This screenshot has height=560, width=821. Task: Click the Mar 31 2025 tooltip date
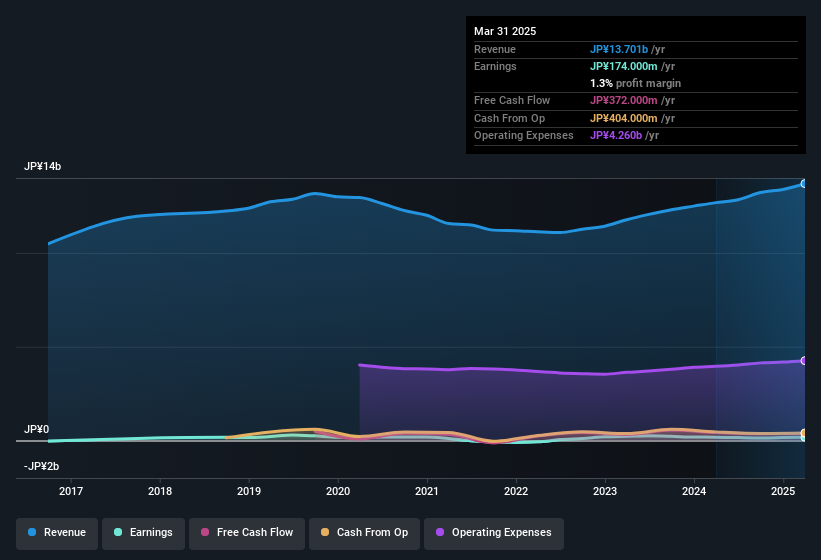505,31
